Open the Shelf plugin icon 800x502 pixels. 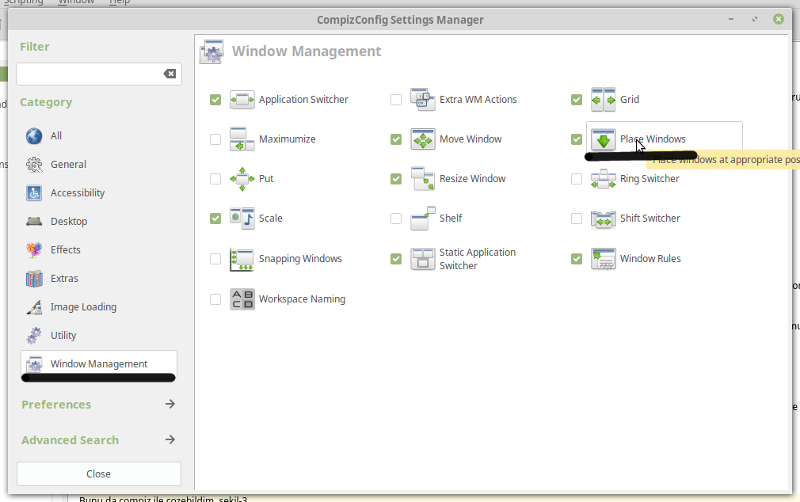[422, 218]
